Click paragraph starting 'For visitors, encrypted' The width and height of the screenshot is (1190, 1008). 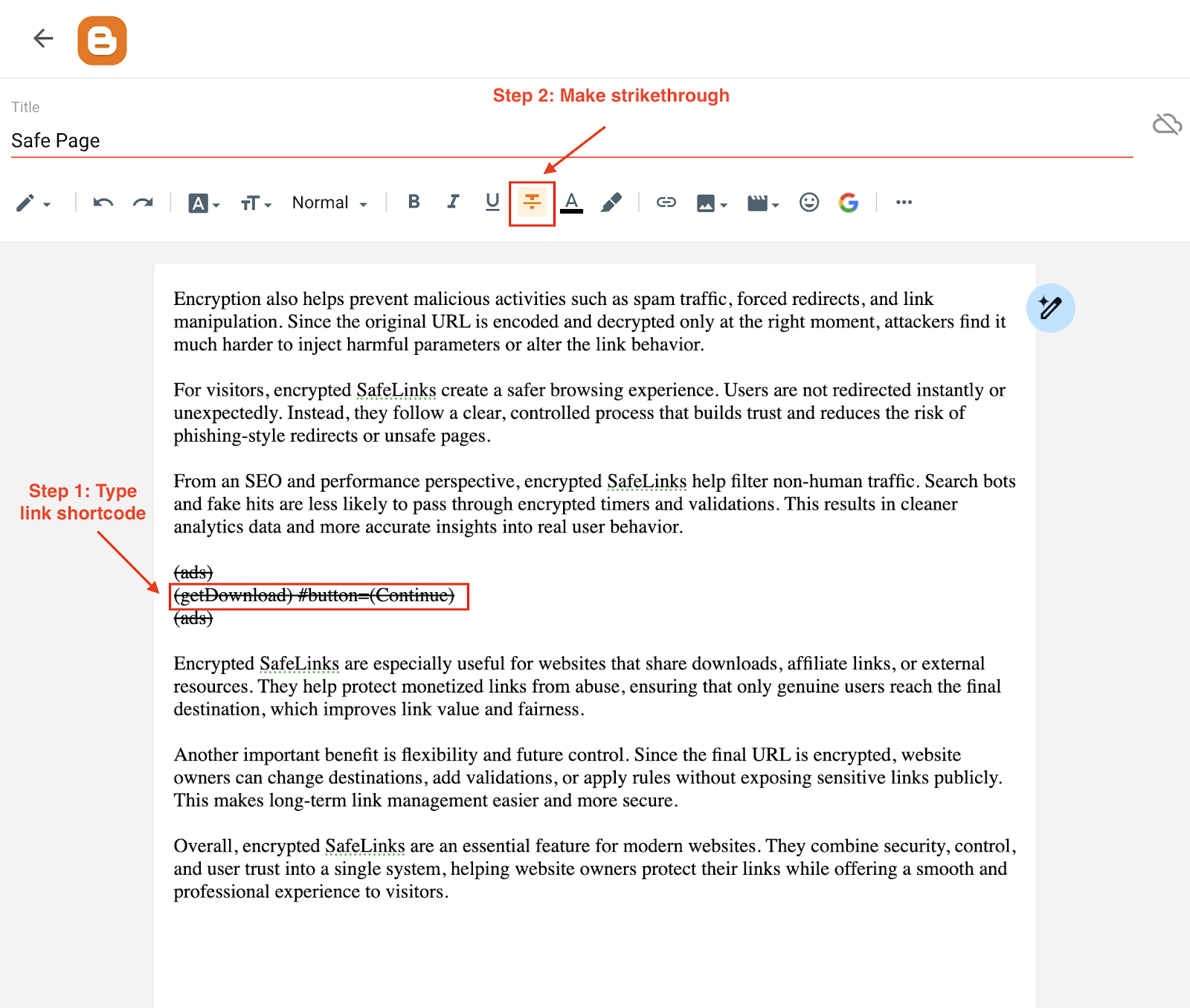590,413
